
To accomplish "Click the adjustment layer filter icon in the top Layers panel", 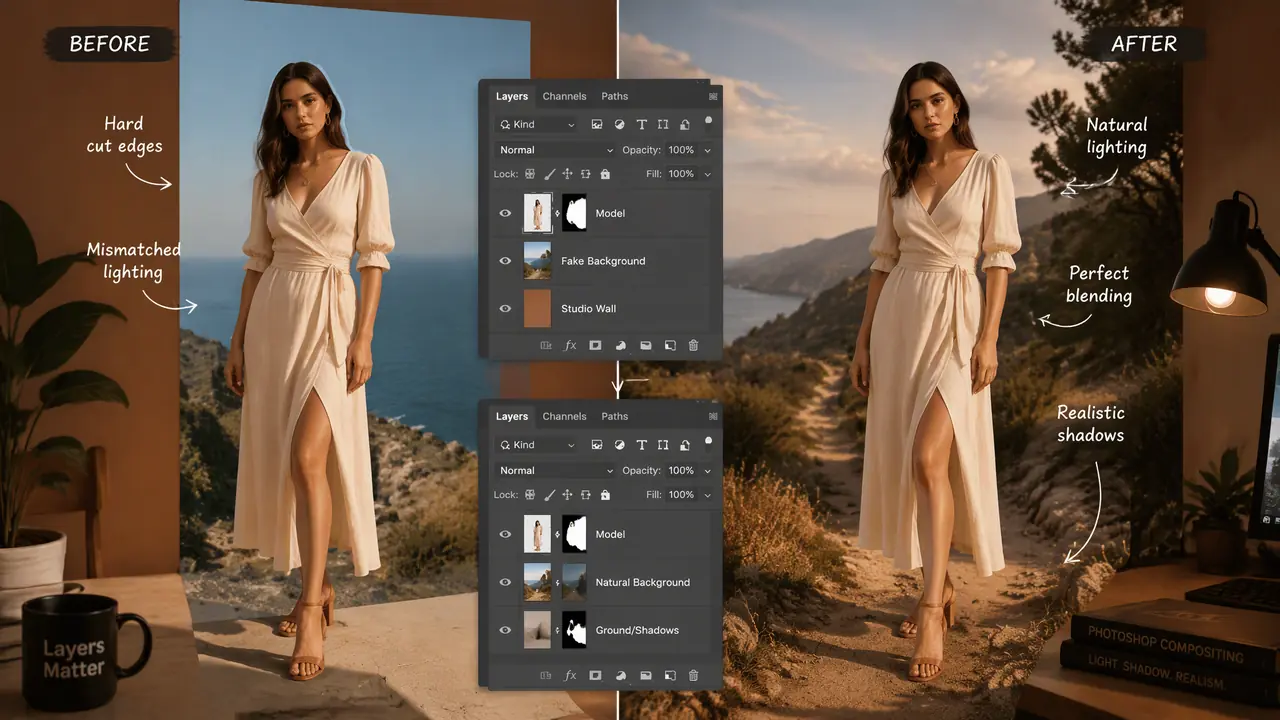I will coord(619,125).
